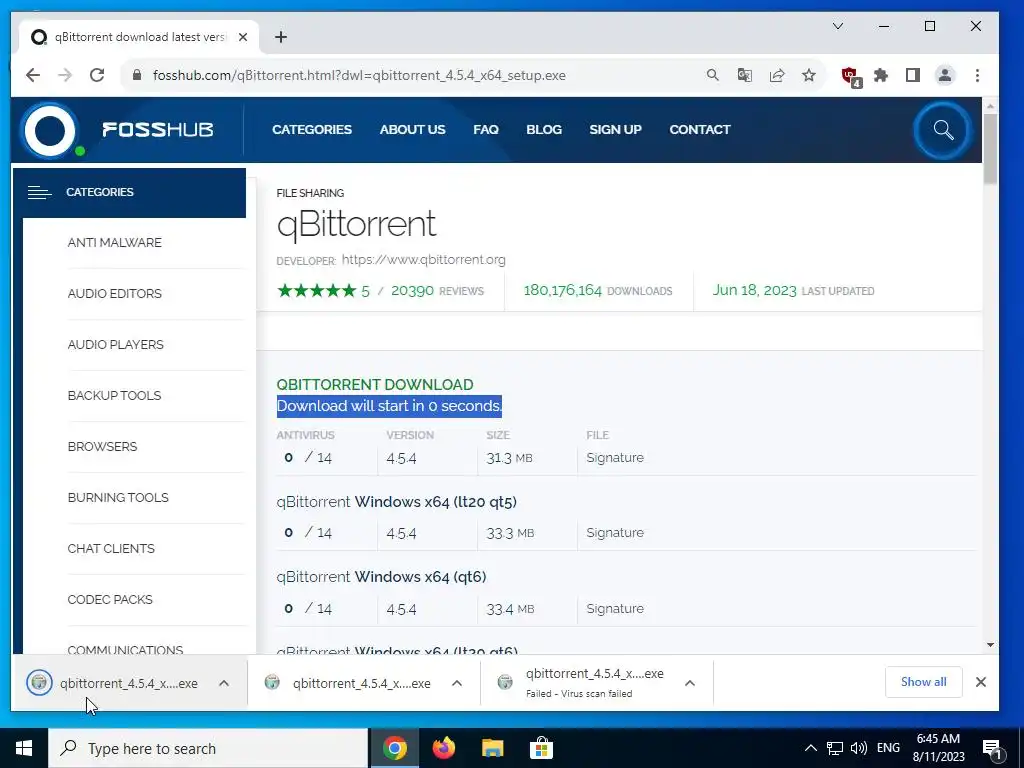View site security lock info

(136, 75)
